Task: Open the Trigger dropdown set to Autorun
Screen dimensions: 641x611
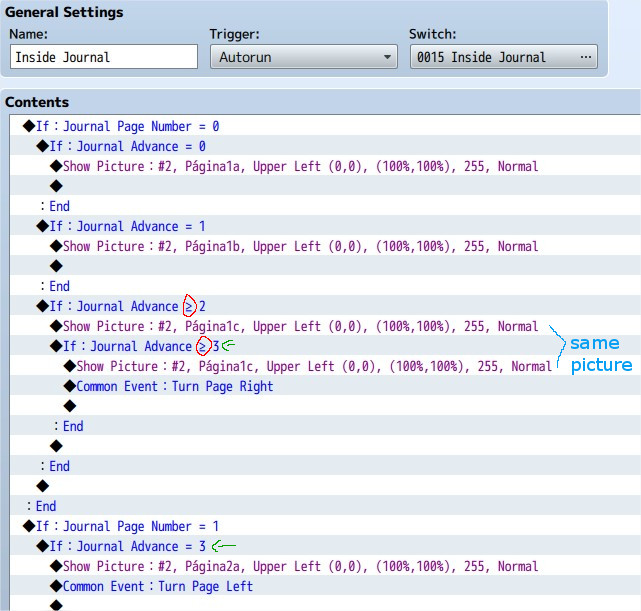Action: pyautogui.click(x=304, y=57)
